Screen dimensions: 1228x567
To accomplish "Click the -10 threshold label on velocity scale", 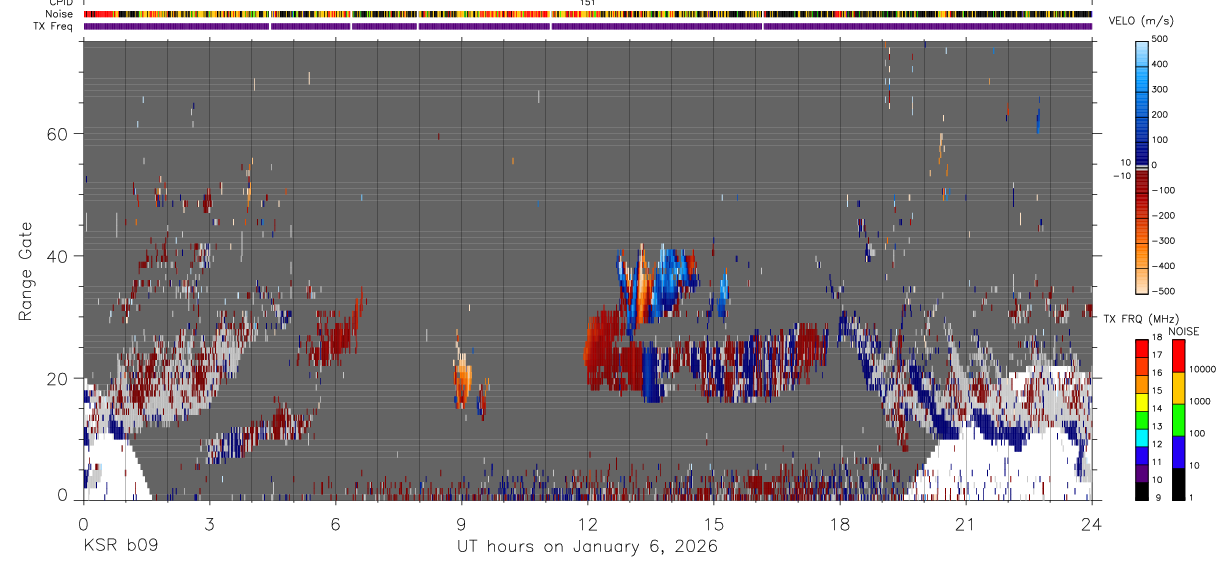I will (1121, 175).
